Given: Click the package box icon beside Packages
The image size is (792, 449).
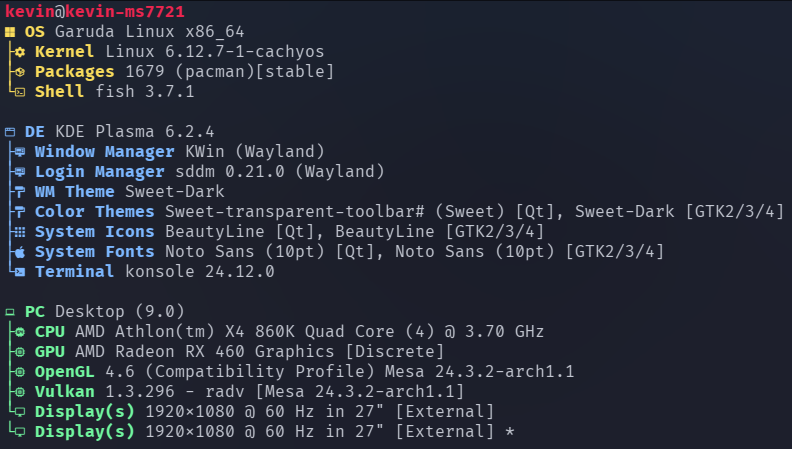Looking at the screenshot, I should point(20,72).
